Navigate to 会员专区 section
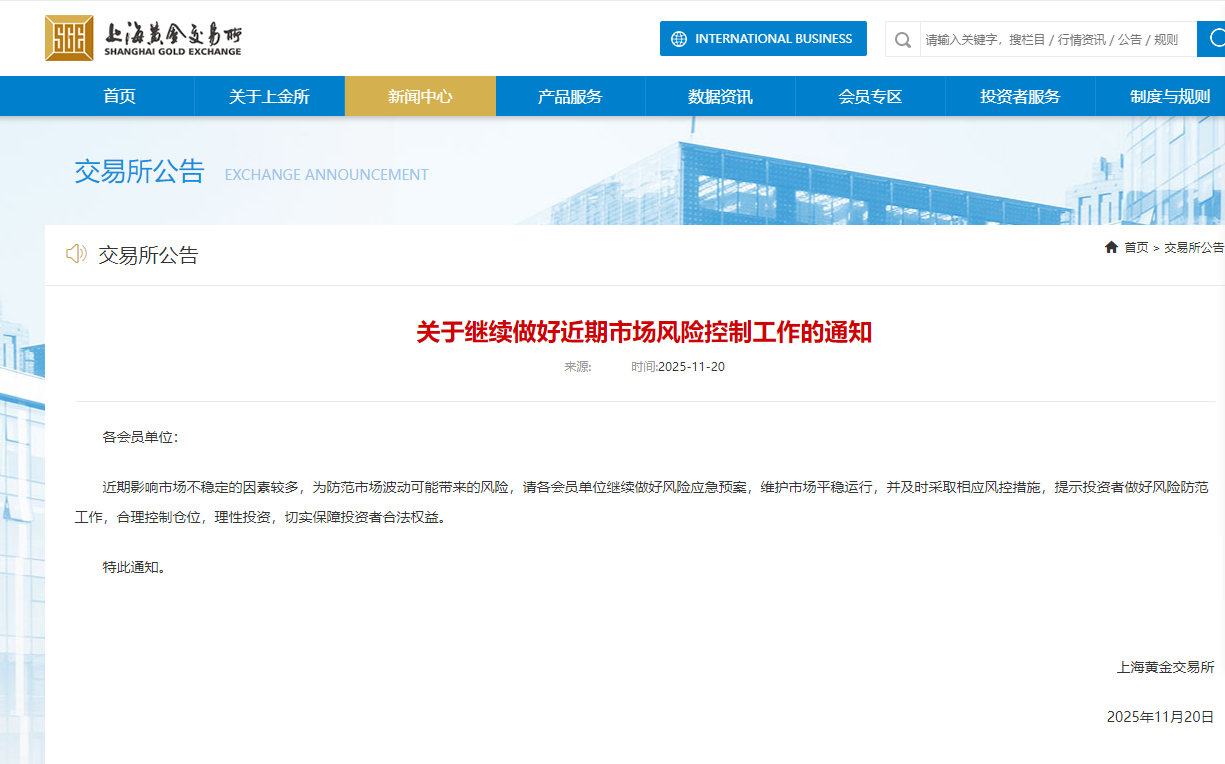This screenshot has height=764, width=1225. tap(870, 97)
